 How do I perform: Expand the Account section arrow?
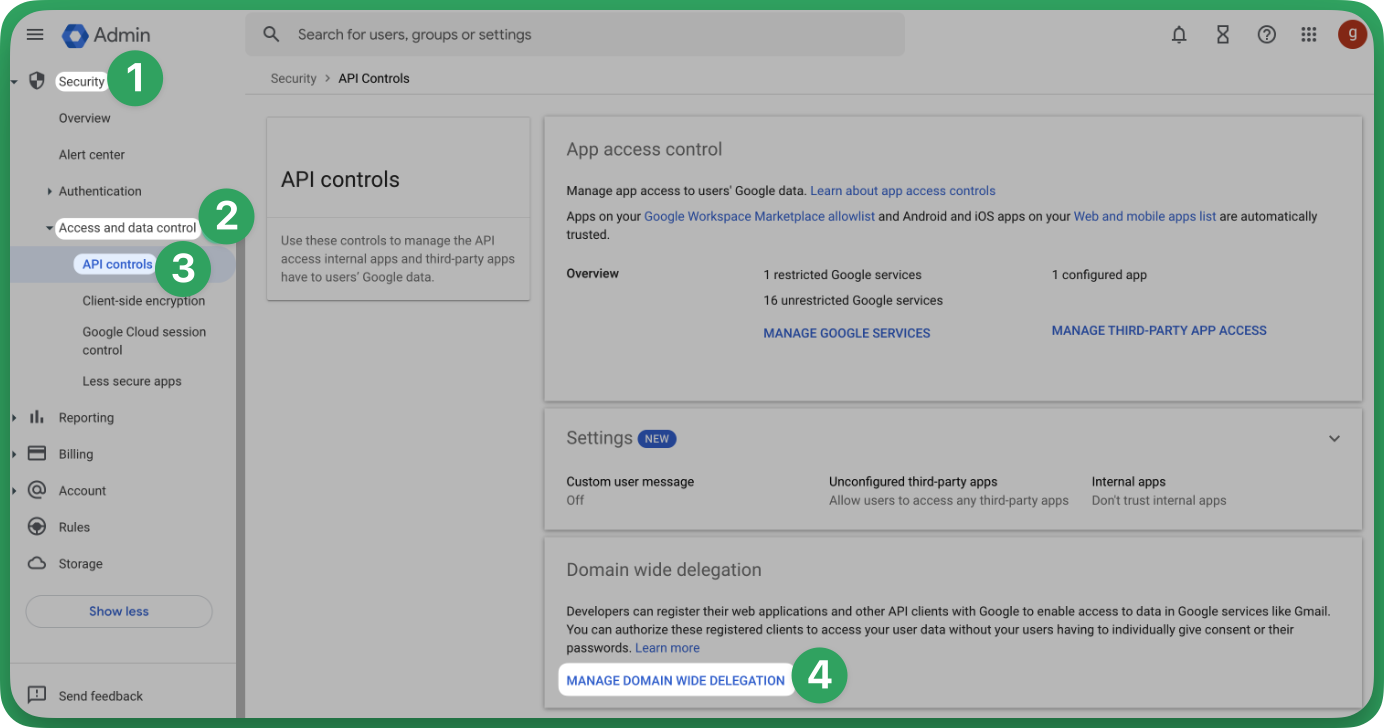(x=14, y=491)
